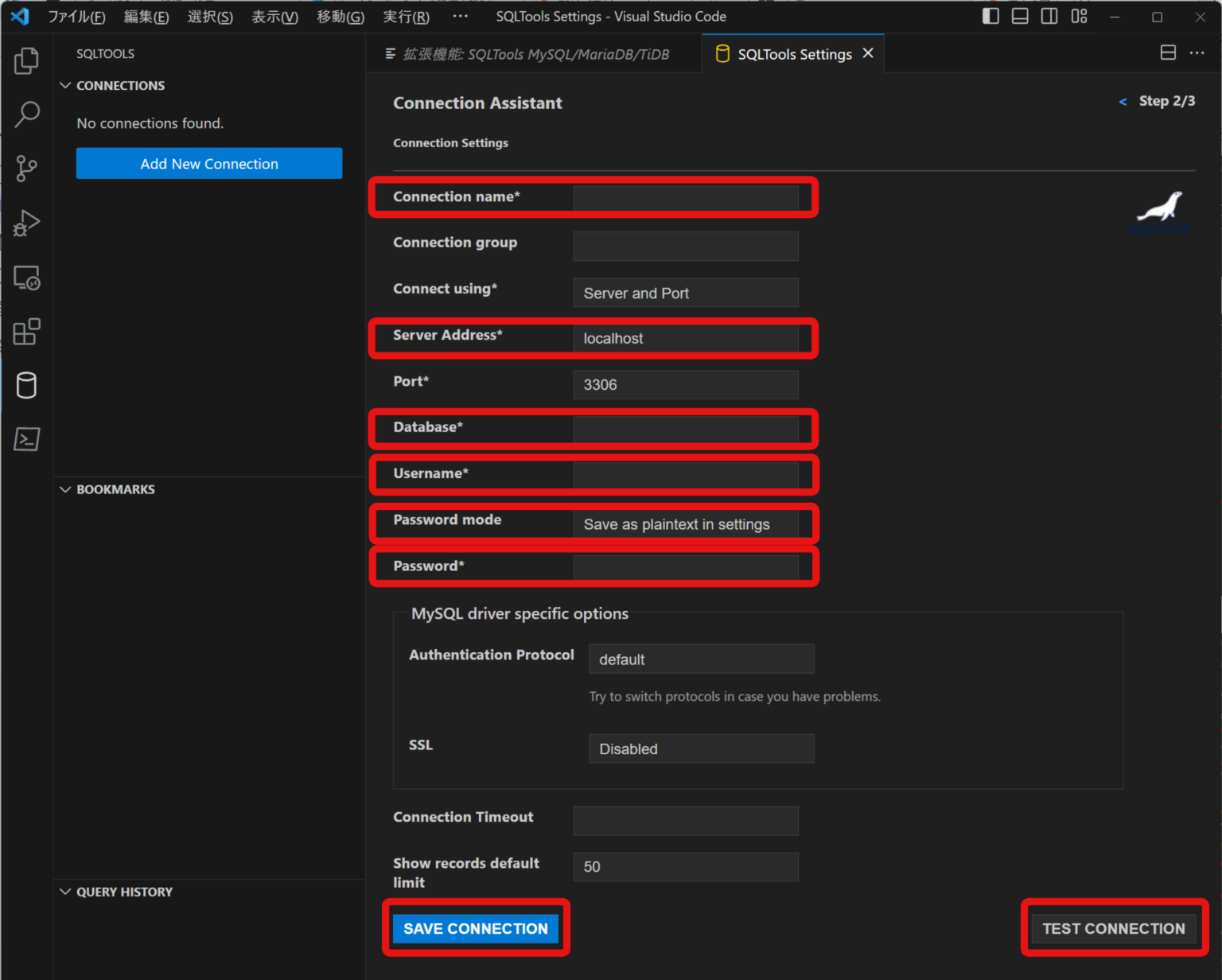Open the Connect using dropdown
The height and width of the screenshot is (980, 1222).
685,293
